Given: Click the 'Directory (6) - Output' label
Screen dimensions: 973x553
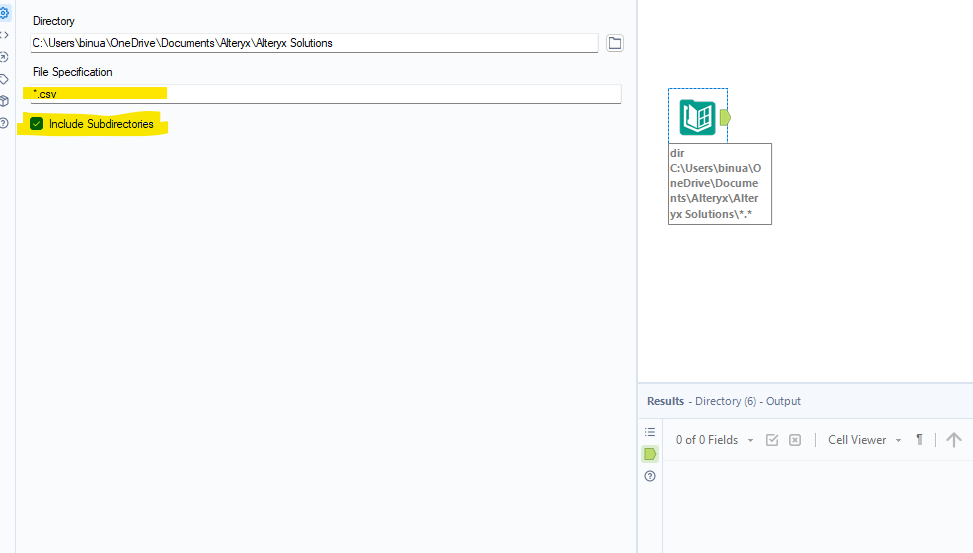Looking at the screenshot, I should click(748, 401).
